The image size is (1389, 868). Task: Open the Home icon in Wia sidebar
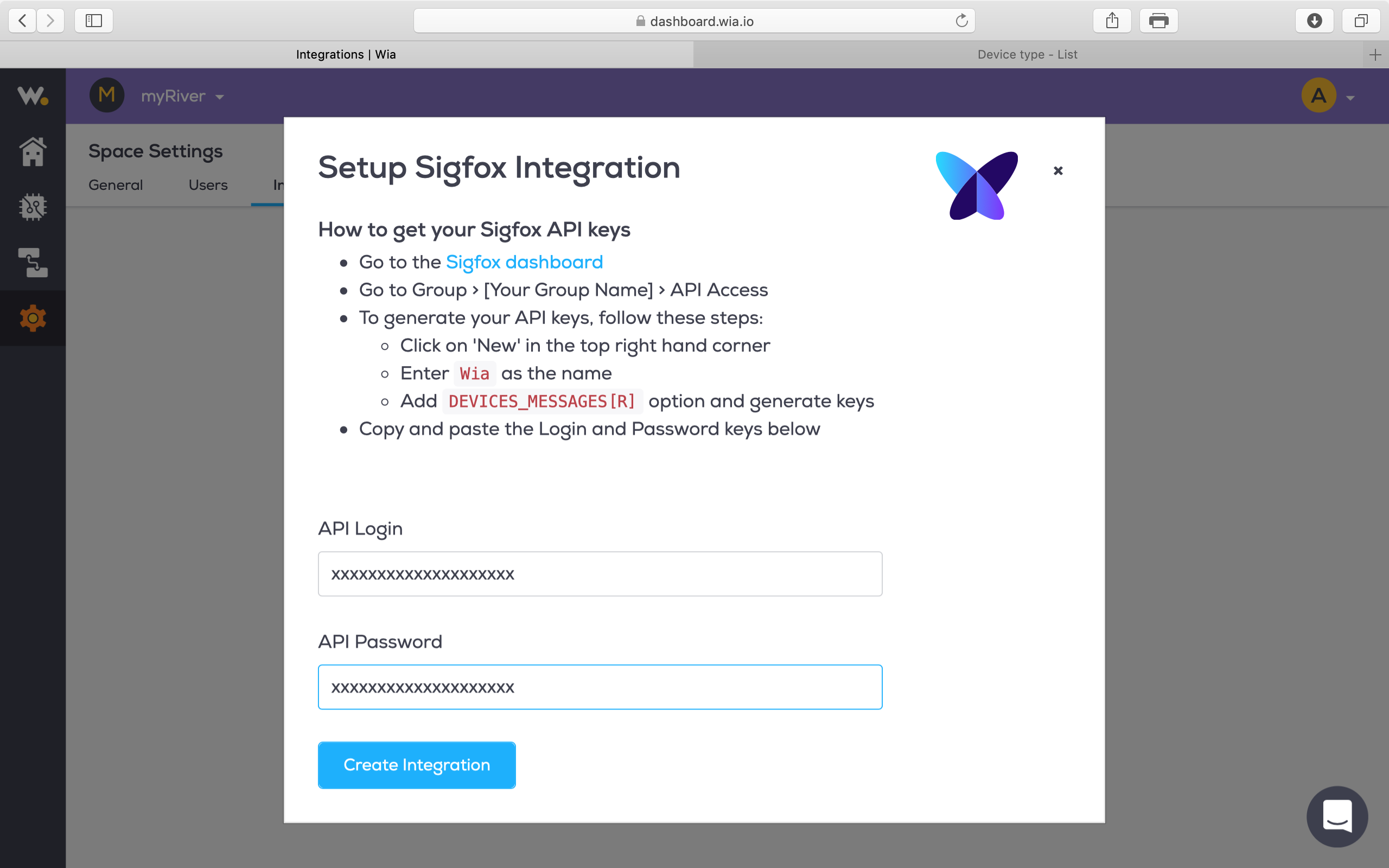pos(33,152)
